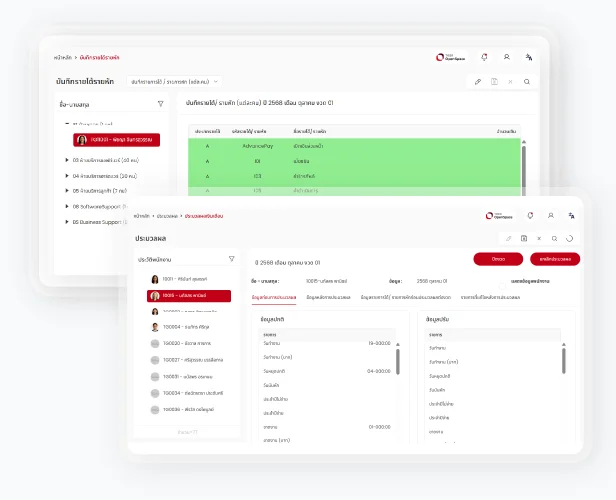Click หน้าหลัก breadcrumb in back window

click(x=63, y=57)
